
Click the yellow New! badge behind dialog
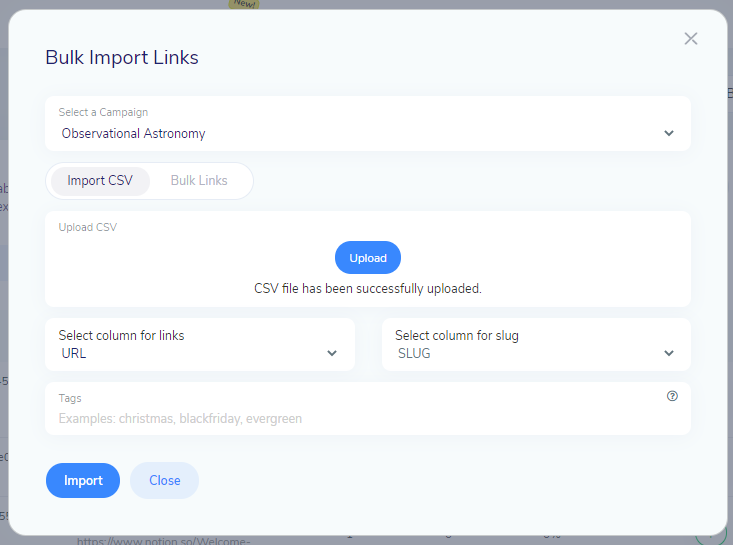244,4
